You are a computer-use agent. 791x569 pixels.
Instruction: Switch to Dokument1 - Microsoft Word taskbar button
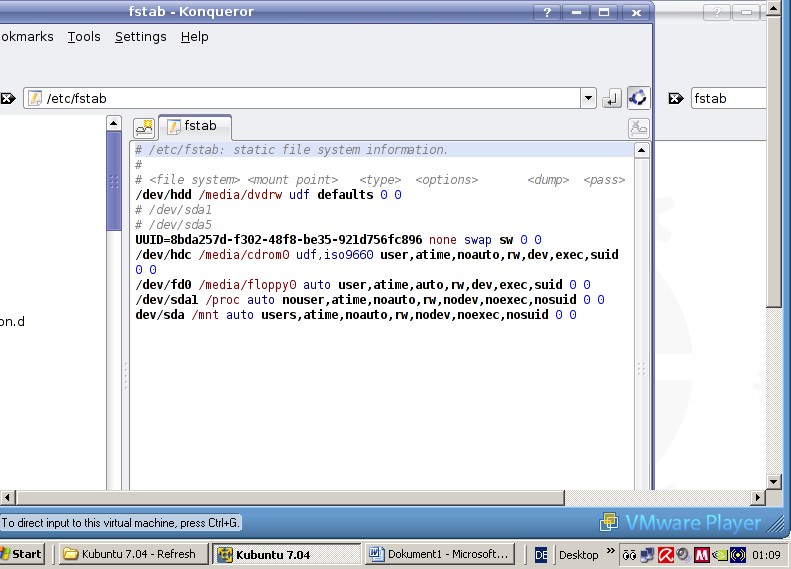coord(440,554)
